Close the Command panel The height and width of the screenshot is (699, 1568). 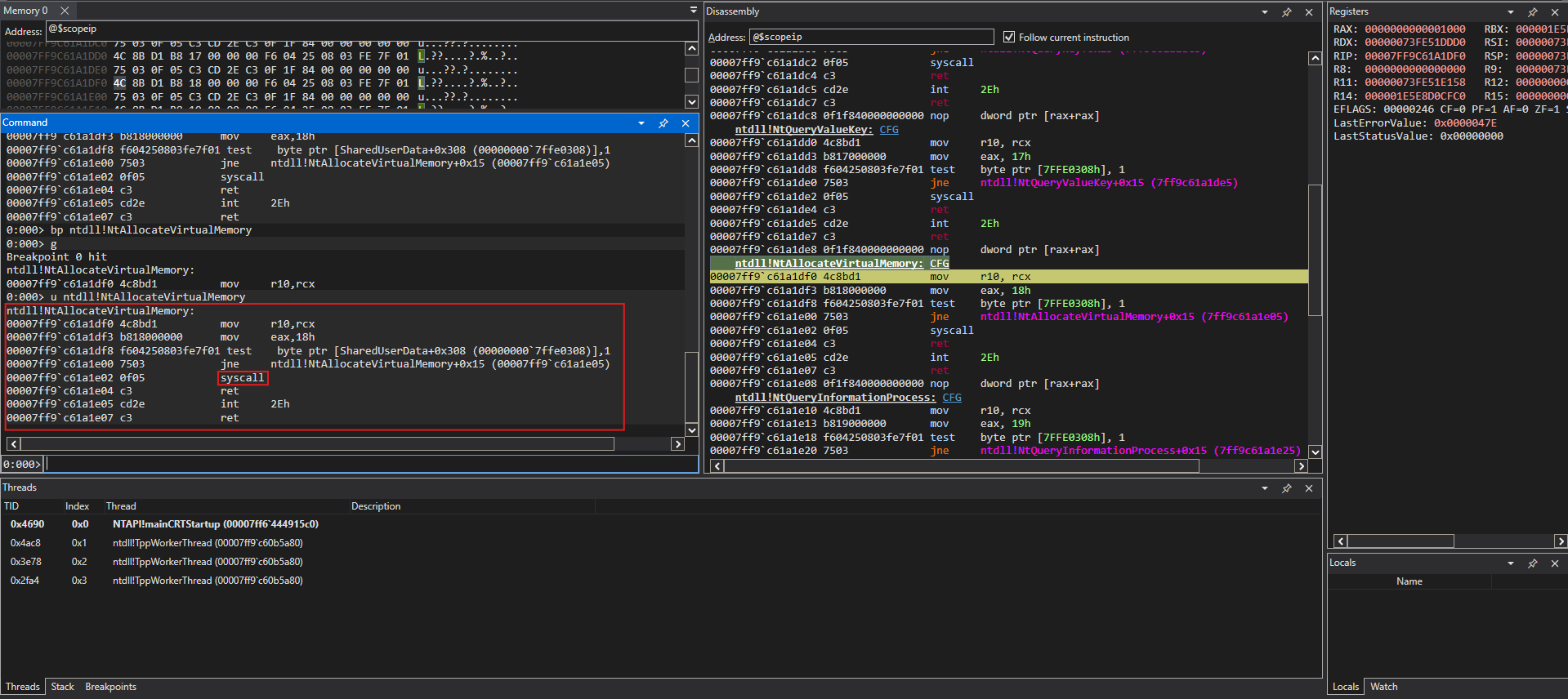(686, 123)
